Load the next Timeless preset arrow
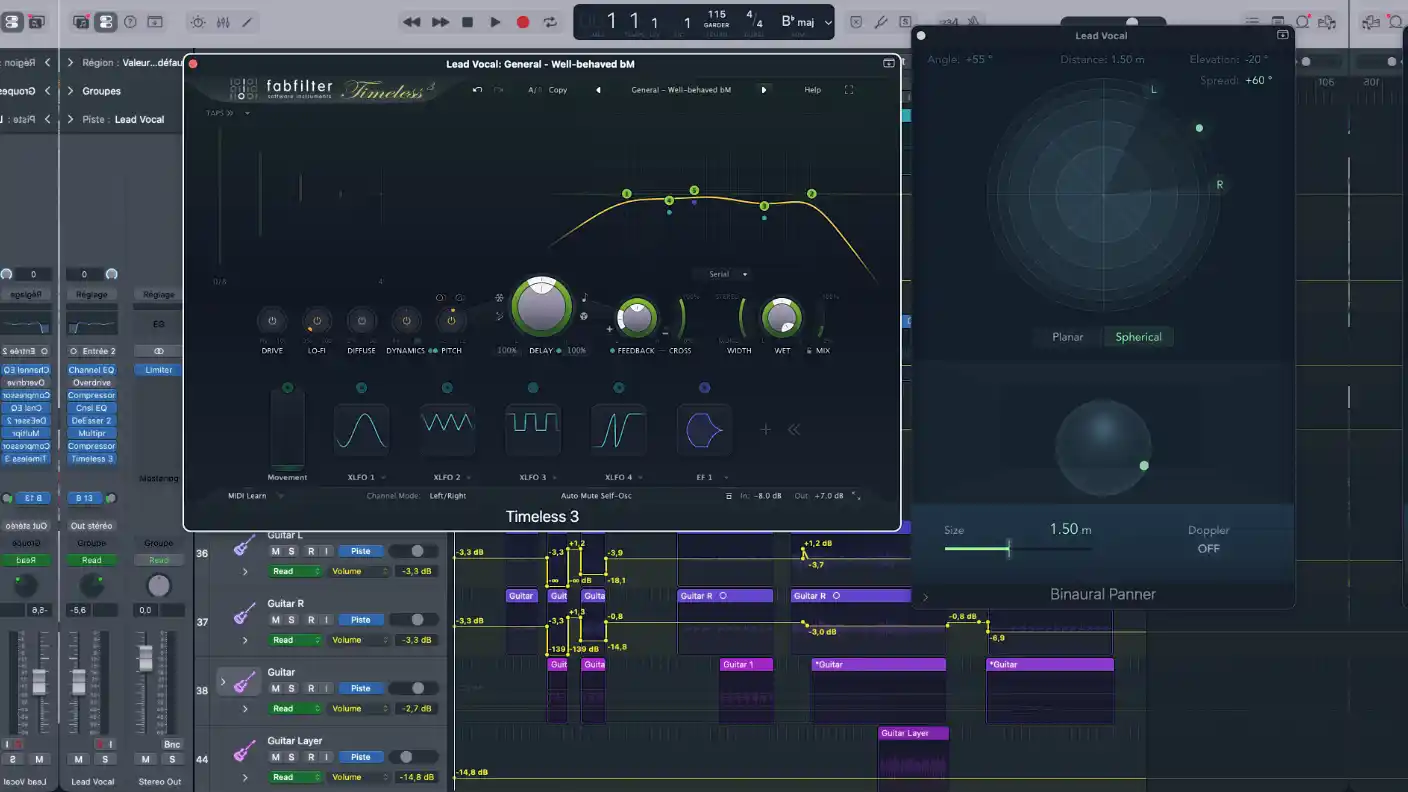Viewport: 1408px width, 792px height. tap(764, 90)
